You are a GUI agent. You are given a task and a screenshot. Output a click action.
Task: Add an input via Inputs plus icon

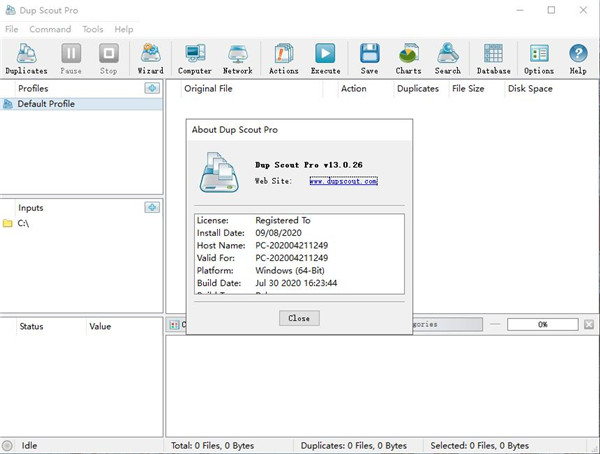coord(152,207)
